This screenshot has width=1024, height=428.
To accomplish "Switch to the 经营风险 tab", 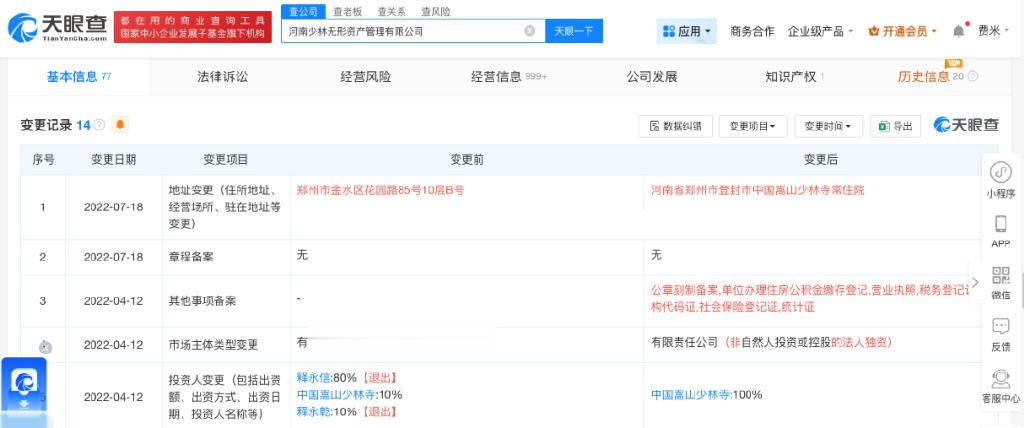I will point(366,76).
